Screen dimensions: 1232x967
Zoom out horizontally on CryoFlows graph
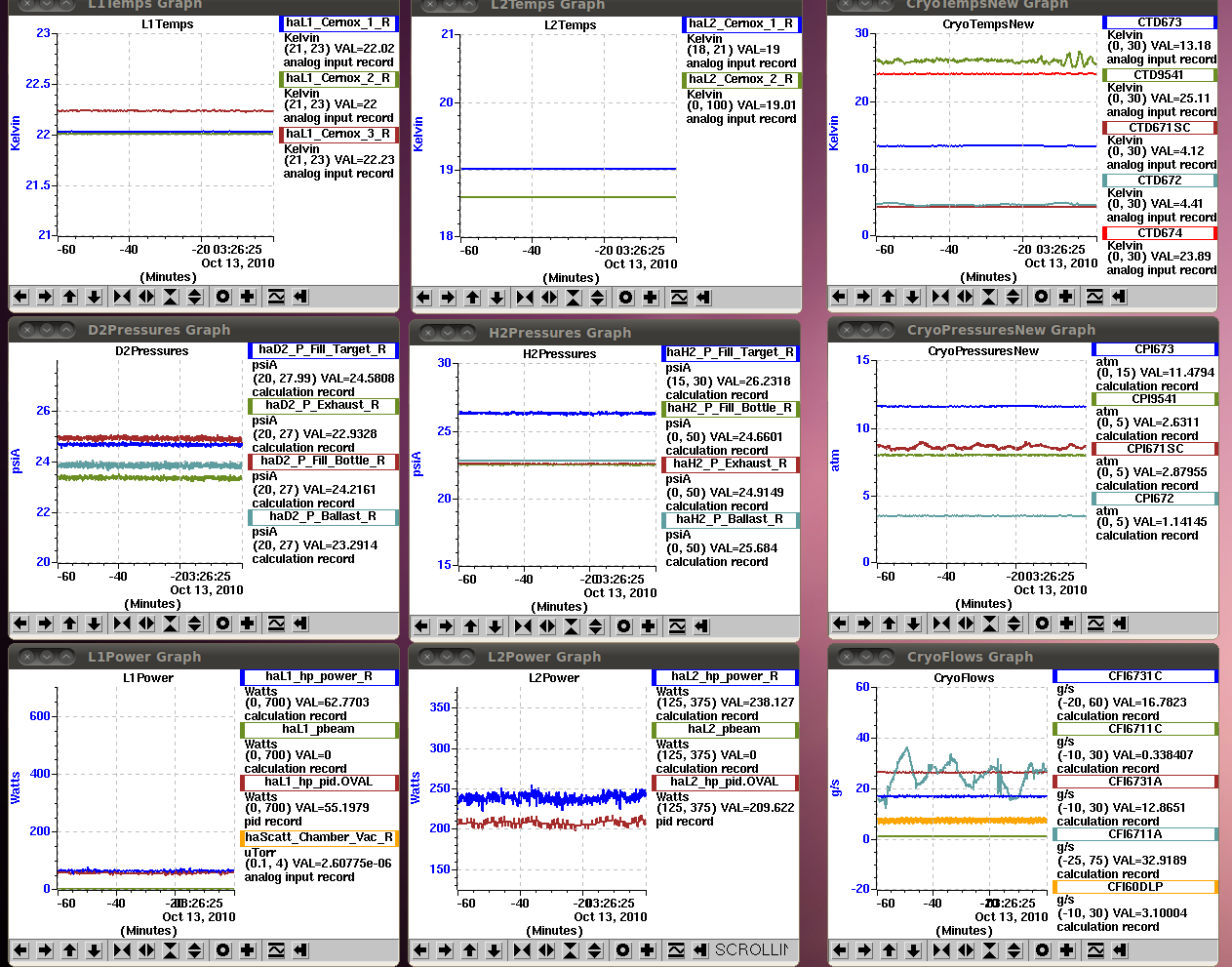[x=966, y=950]
